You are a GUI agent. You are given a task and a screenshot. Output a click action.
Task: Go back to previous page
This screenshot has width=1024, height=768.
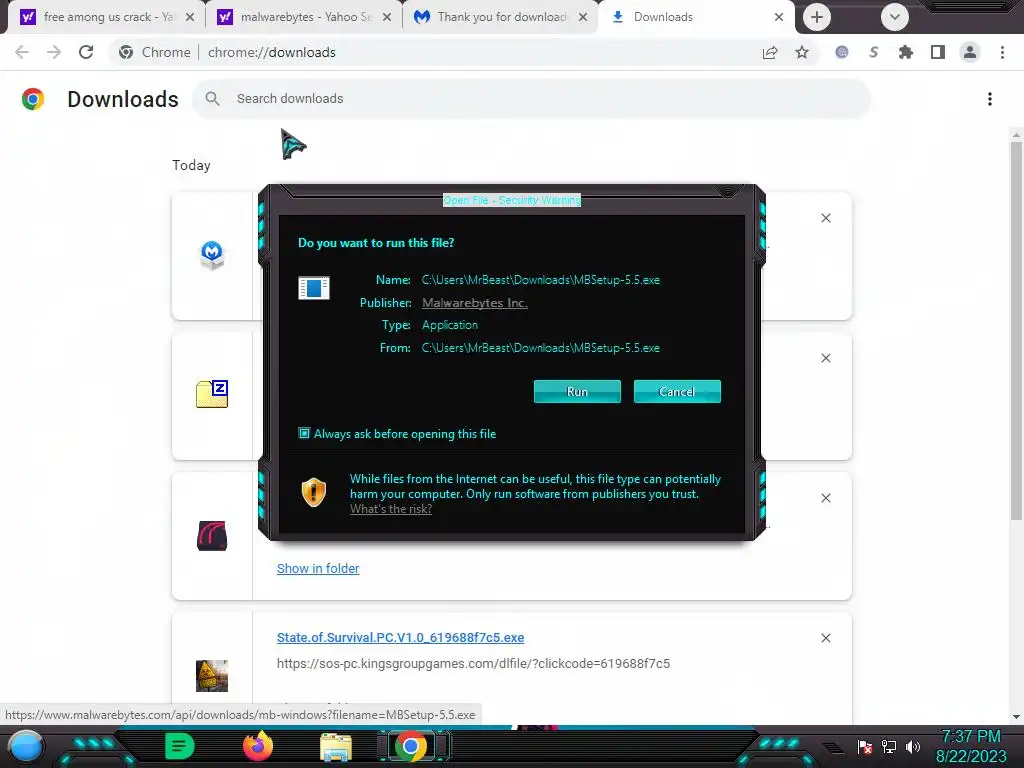click(22, 52)
